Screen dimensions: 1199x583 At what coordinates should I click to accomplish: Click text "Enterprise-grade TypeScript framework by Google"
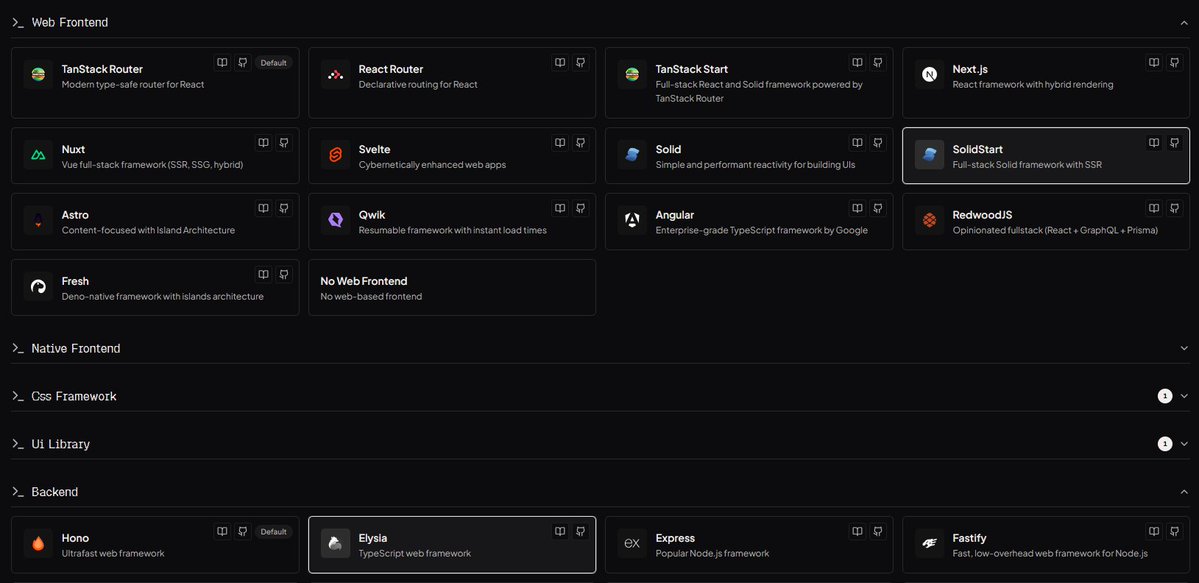pos(762,230)
